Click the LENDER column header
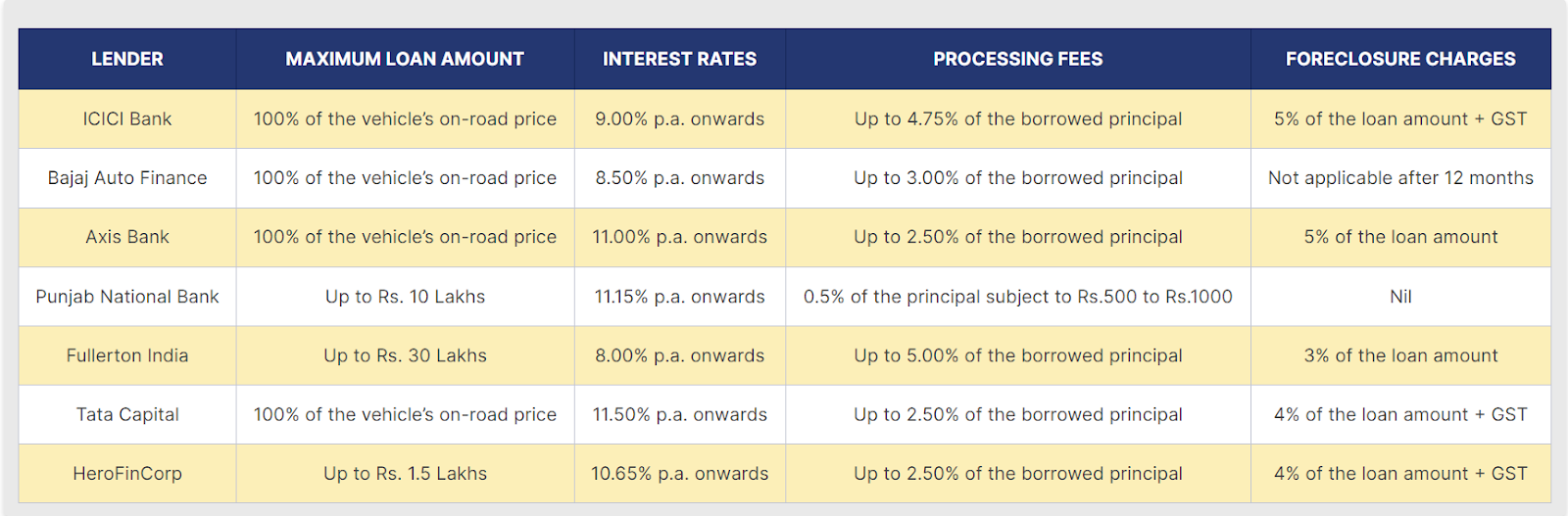 point(127,59)
